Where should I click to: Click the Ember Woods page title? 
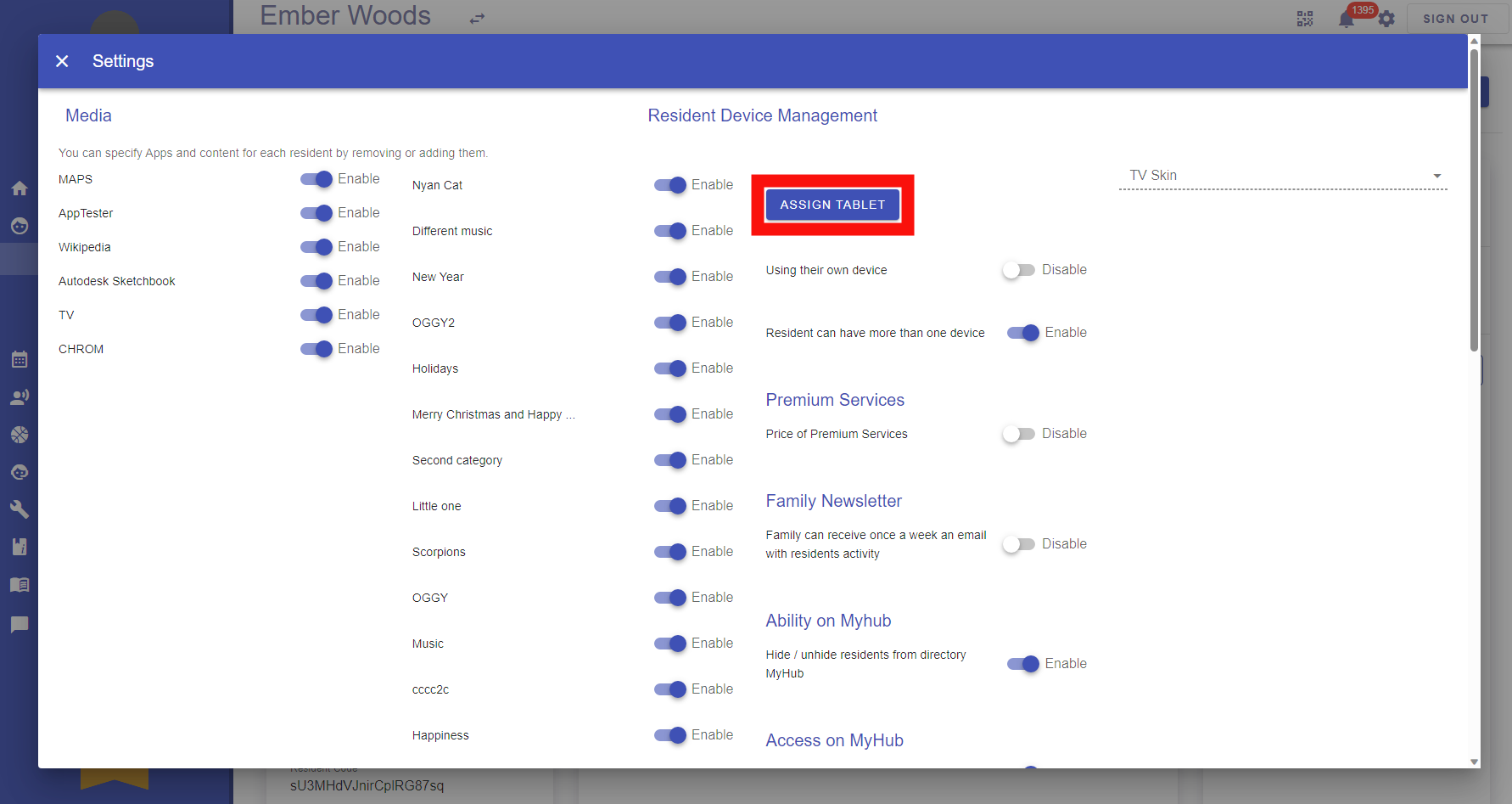[345, 15]
